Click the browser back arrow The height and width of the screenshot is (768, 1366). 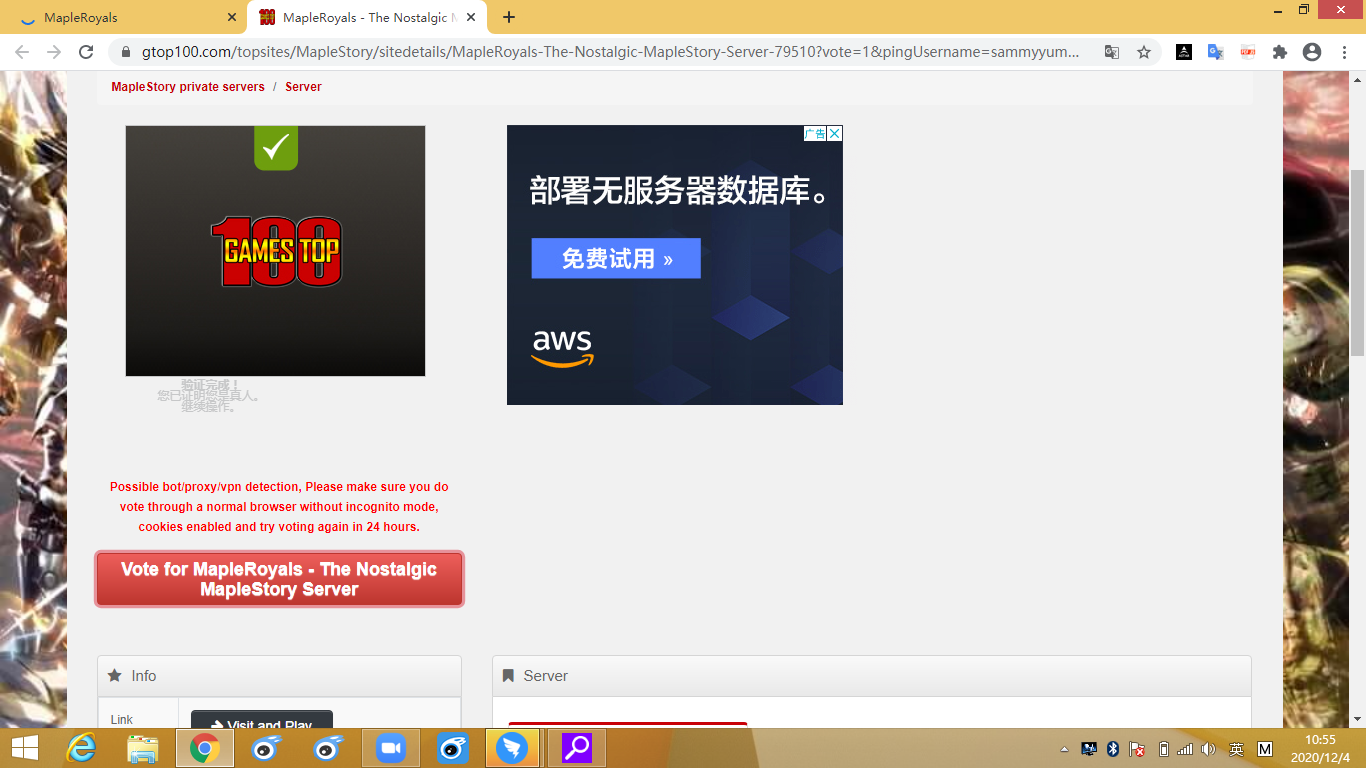click(x=22, y=52)
